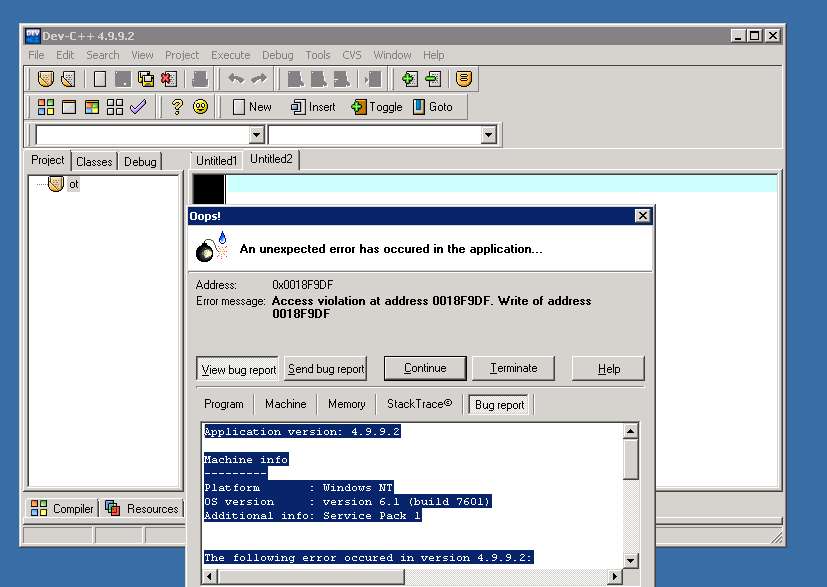Click the blank page New Source File icon

pos(99,79)
